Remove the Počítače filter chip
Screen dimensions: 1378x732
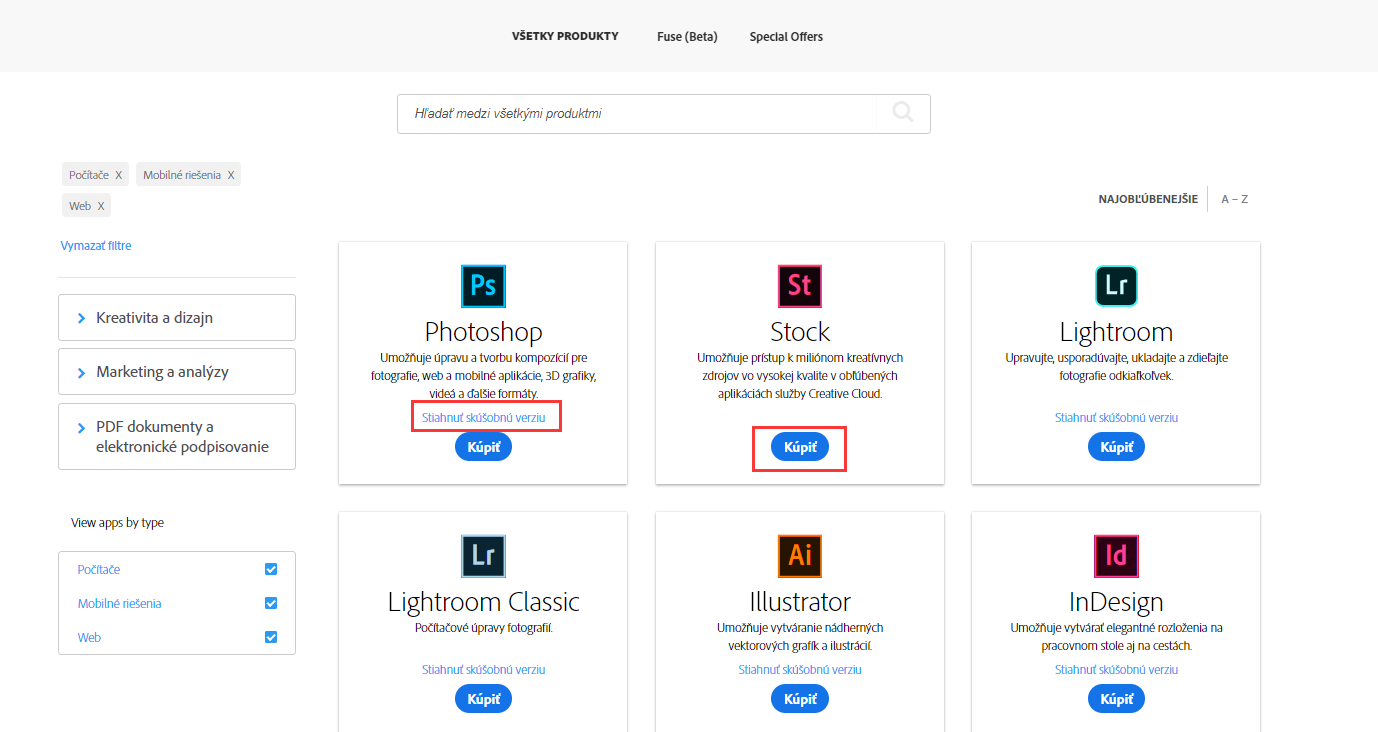(x=119, y=175)
